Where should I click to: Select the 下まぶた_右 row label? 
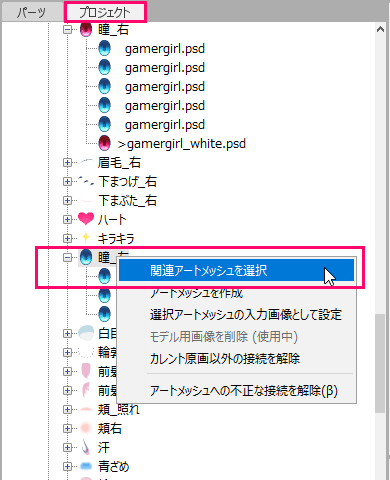click(128, 201)
